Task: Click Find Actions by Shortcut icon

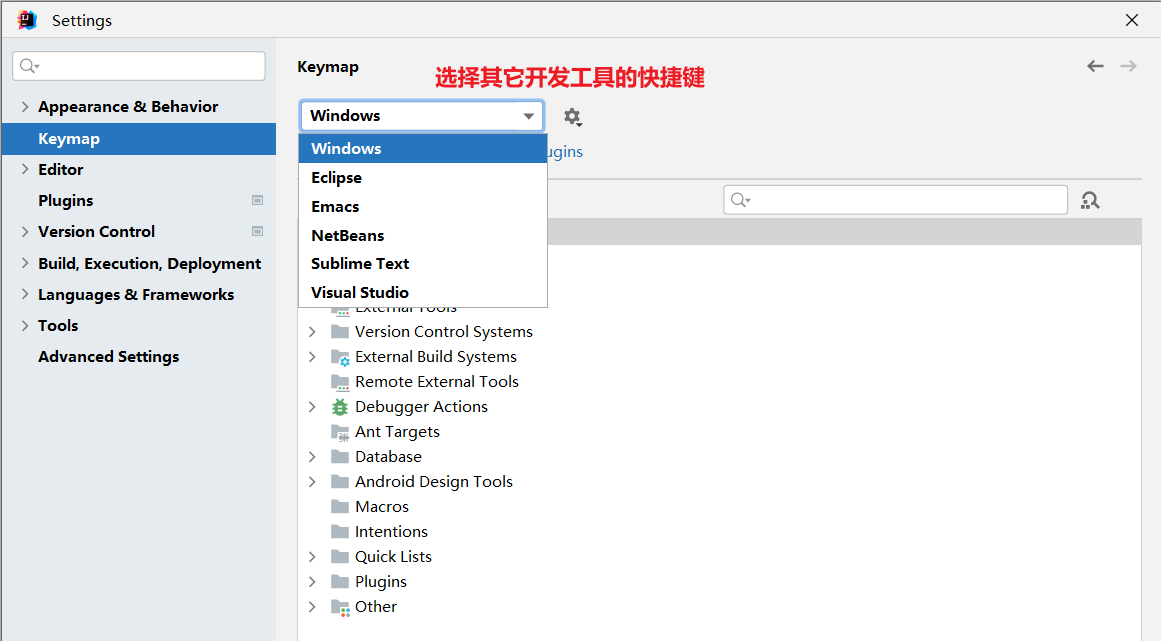Action: 1090,201
